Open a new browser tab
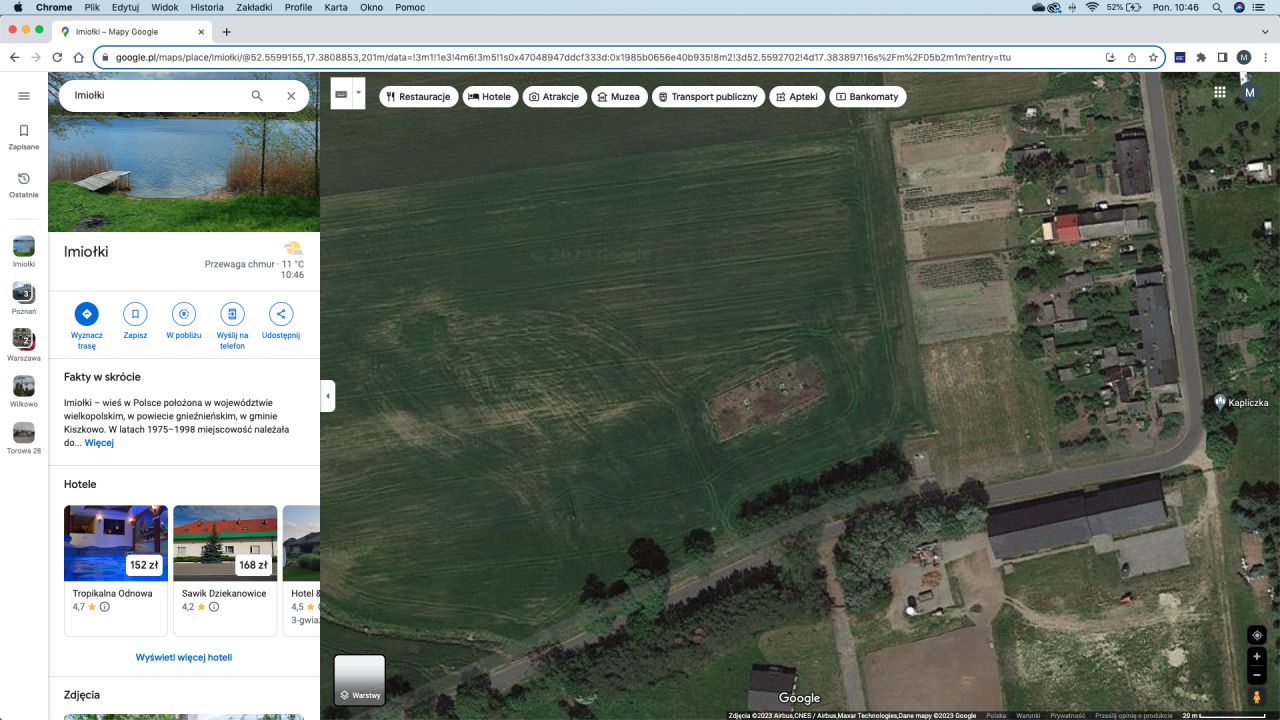The width and height of the screenshot is (1280, 720). point(227,32)
